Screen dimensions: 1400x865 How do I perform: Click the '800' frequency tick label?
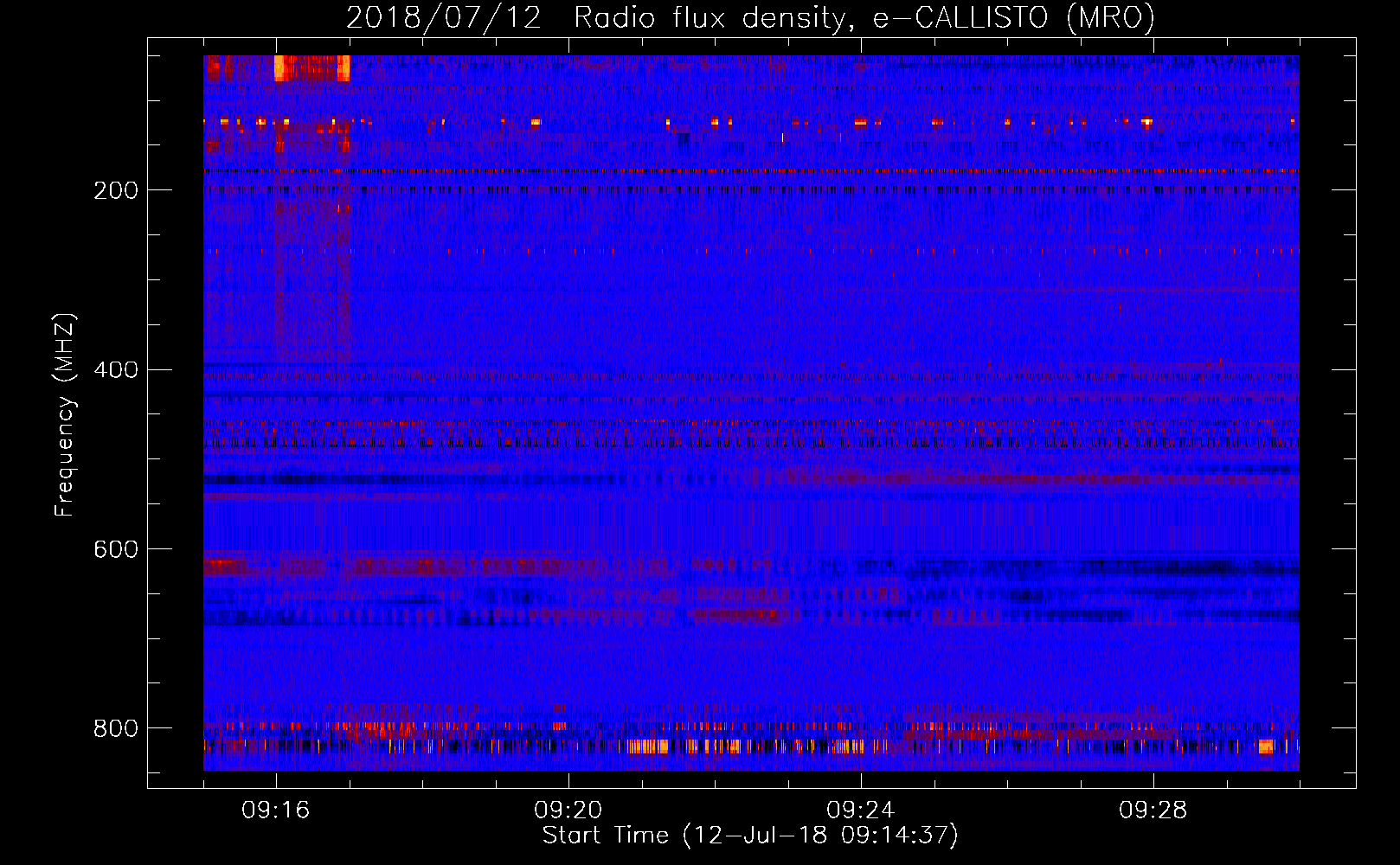pyautogui.click(x=116, y=728)
